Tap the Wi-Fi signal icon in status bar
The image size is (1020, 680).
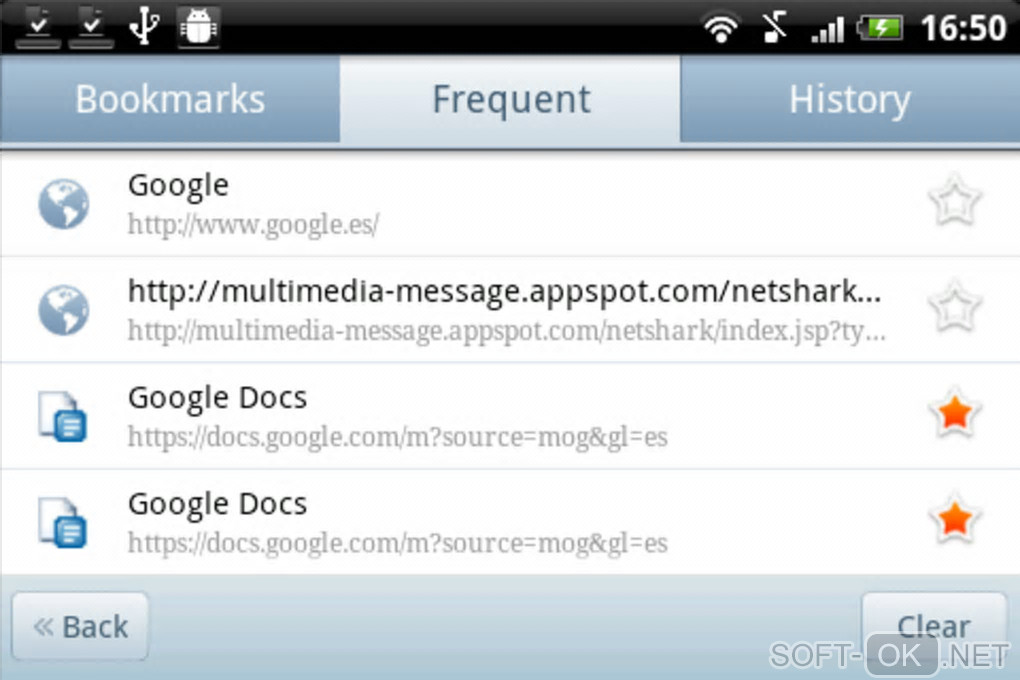(721, 29)
